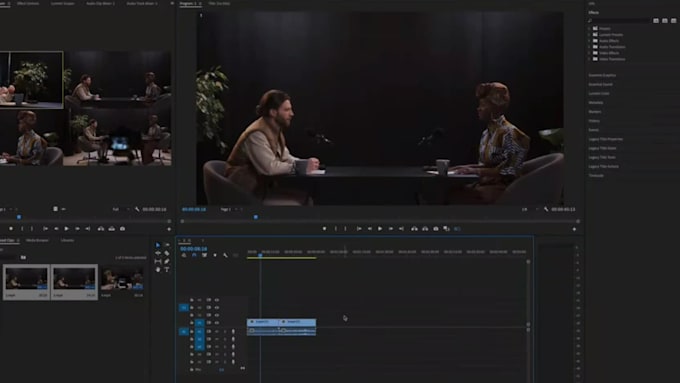Click Extract button in Program monitor
Viewport: 680px width, 383px height.
click(425, 229)
